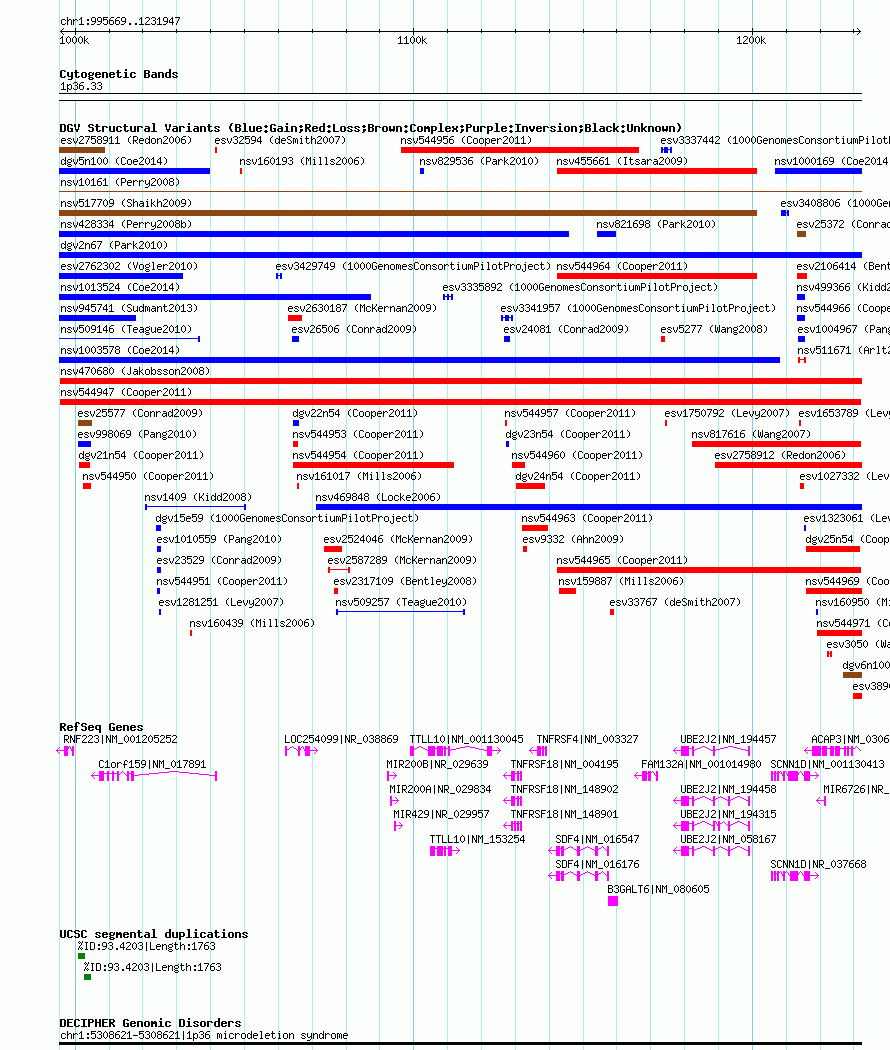
Task: Open gene SDF4|NM_016547
Action: pos(597,839)
